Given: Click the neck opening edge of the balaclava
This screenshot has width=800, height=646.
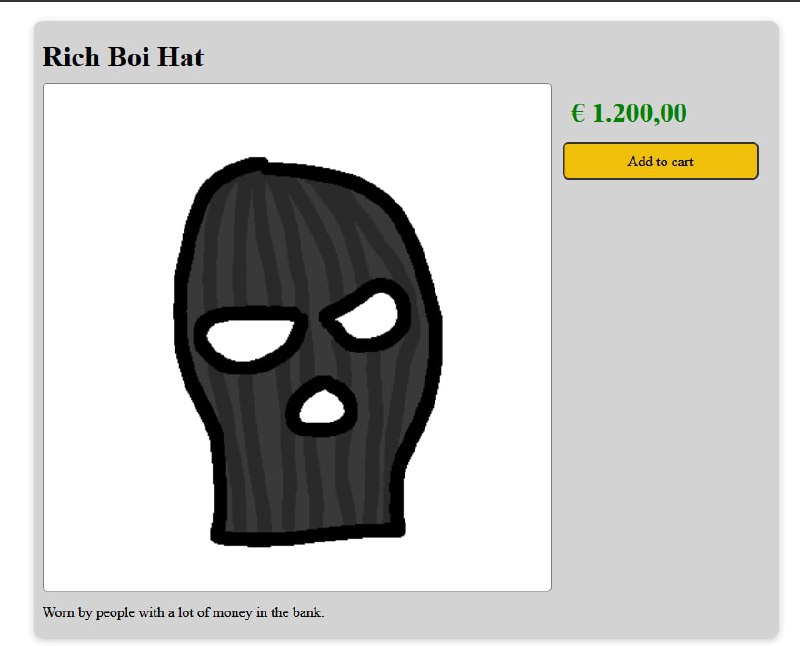Looking at the screenshot, I should pyautogui.click(x=308, y=534).
